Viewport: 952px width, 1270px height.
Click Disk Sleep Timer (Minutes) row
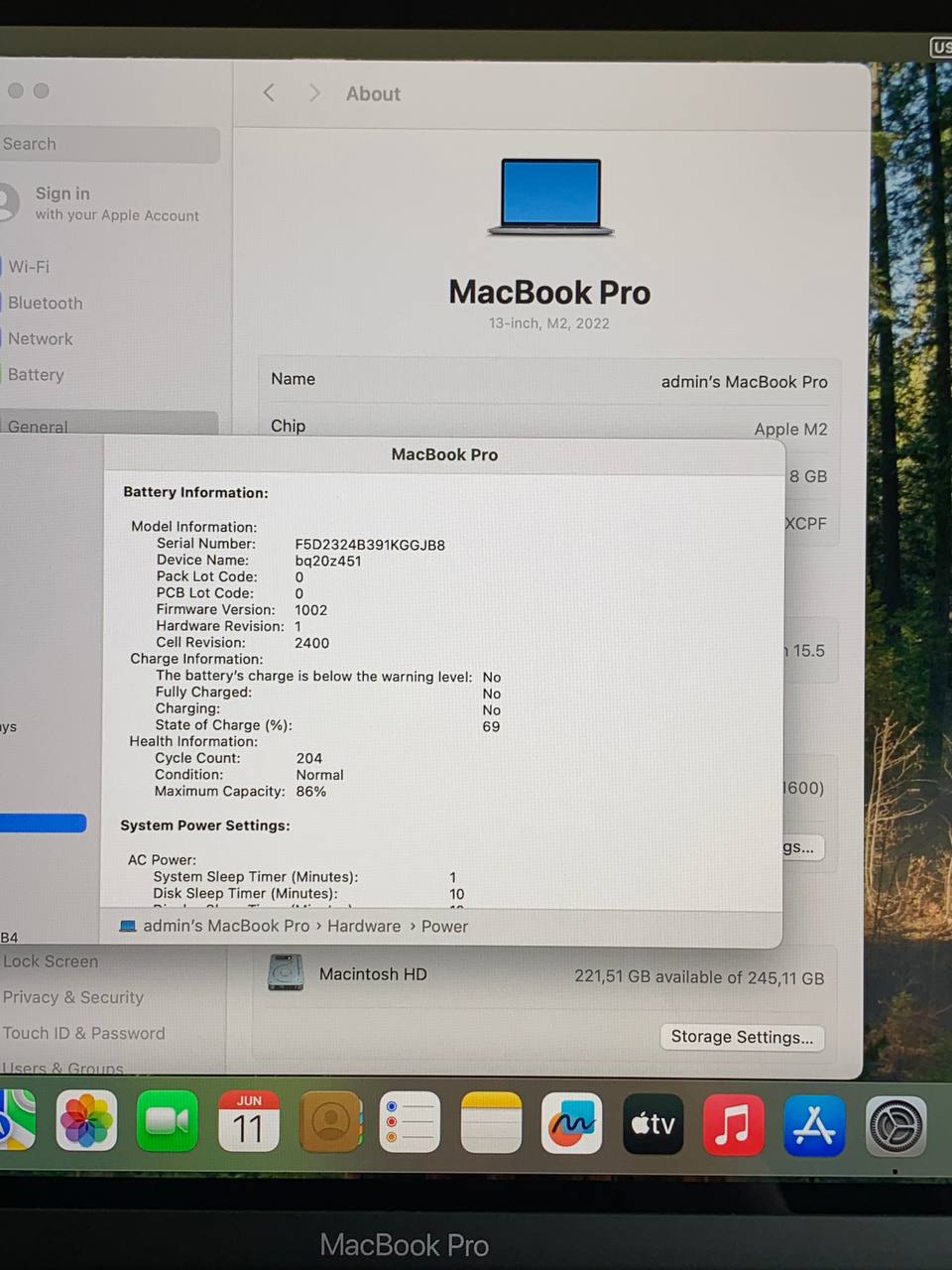click(308, 894)
